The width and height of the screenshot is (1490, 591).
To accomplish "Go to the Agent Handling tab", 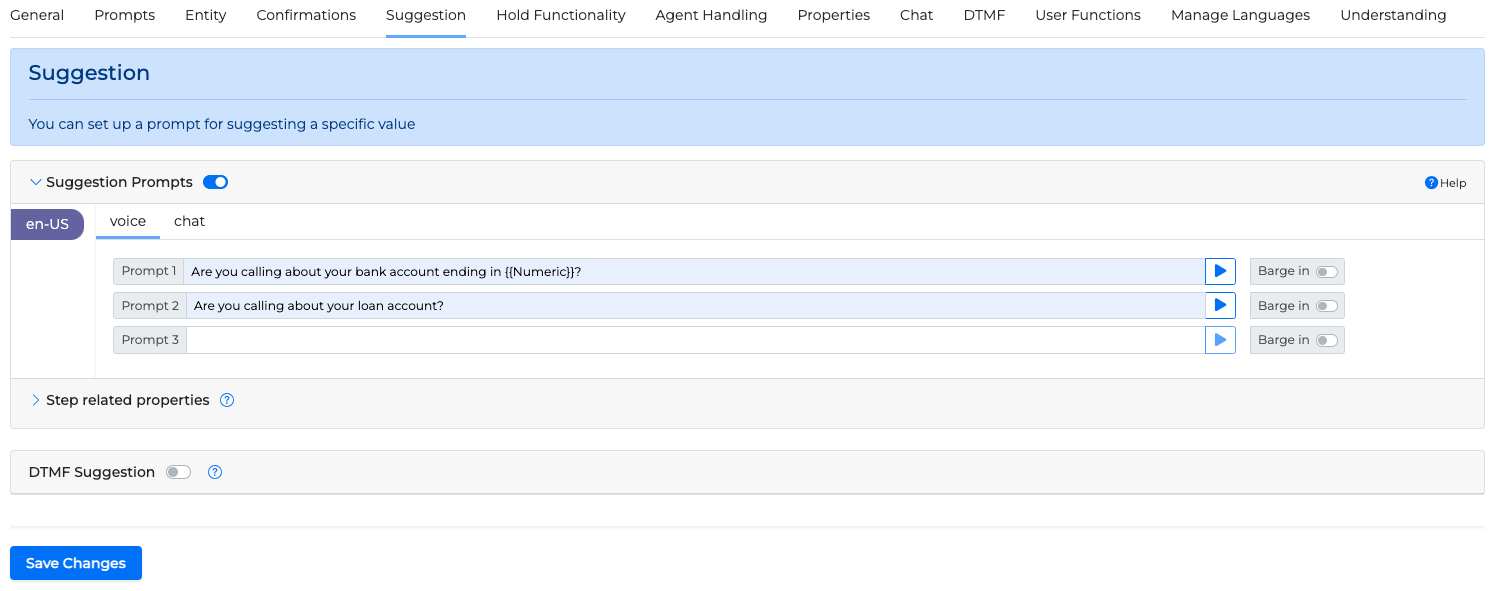I will (x=711, y=15).
